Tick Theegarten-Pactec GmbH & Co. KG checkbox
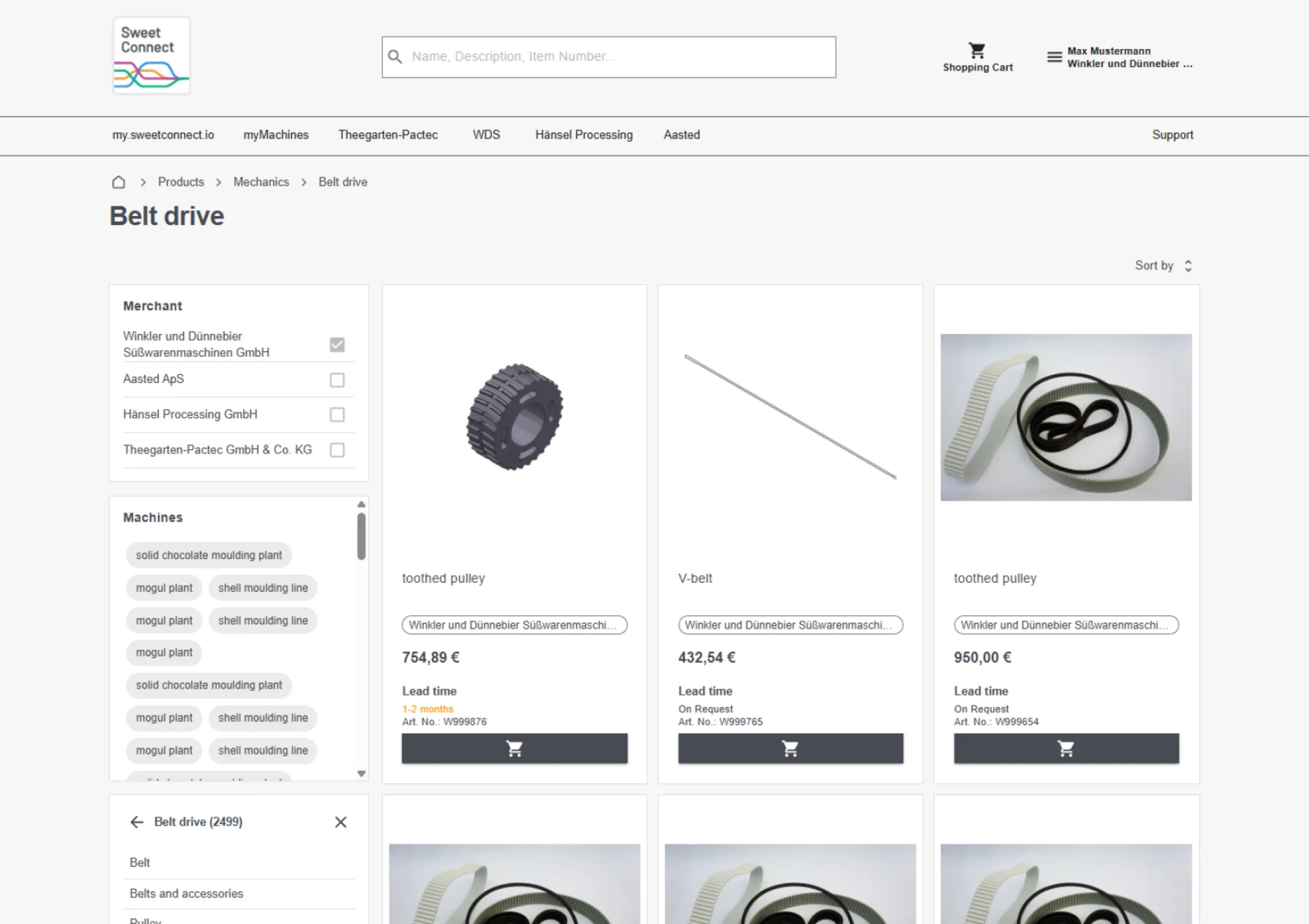The width and height of the screenshot is (1309, 924). click(337, 450)
